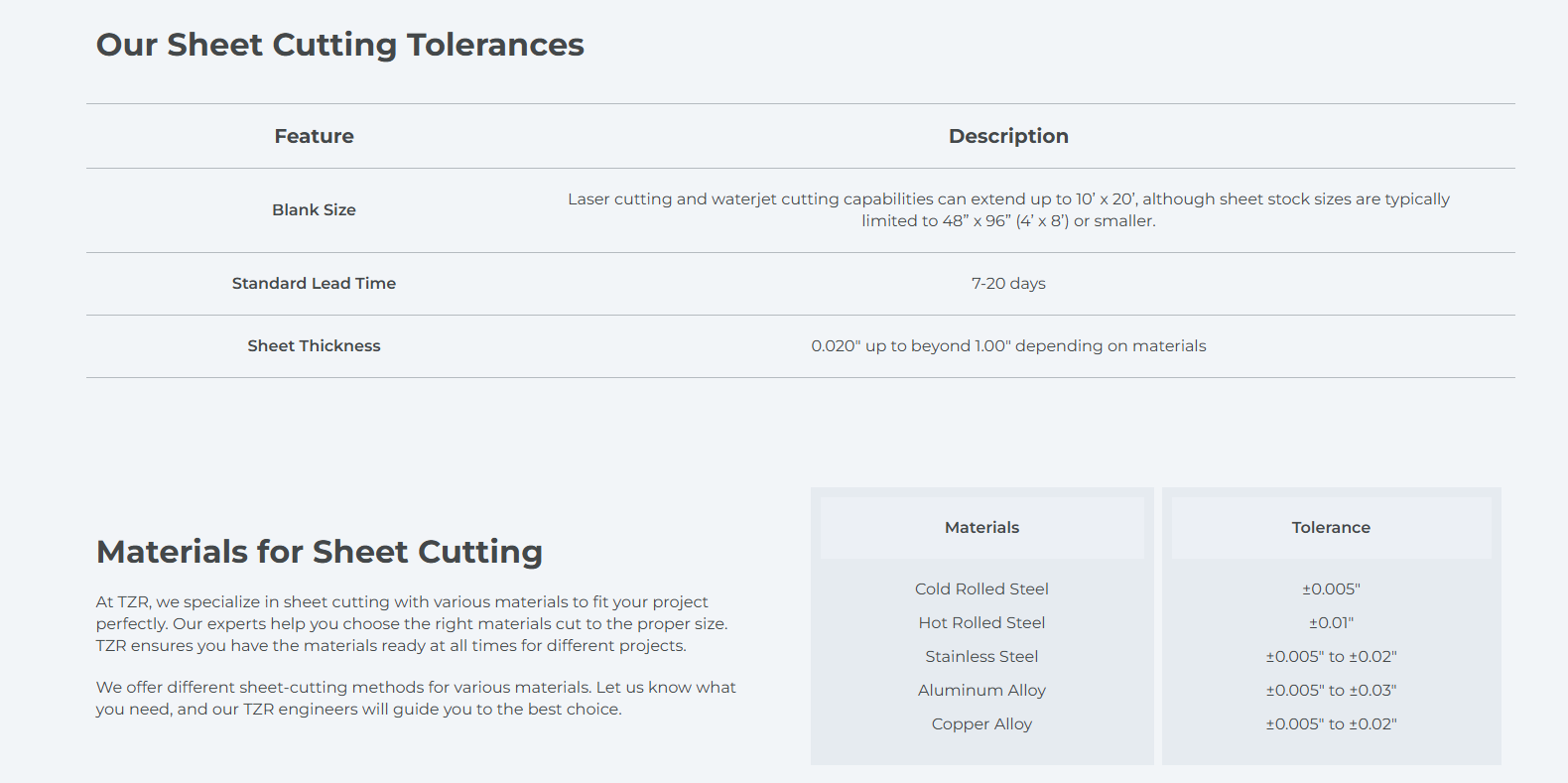Click the paragraph mentioning TZR engineers
The width and height of the screenshot is (1568, 783).
click(416, 698)
